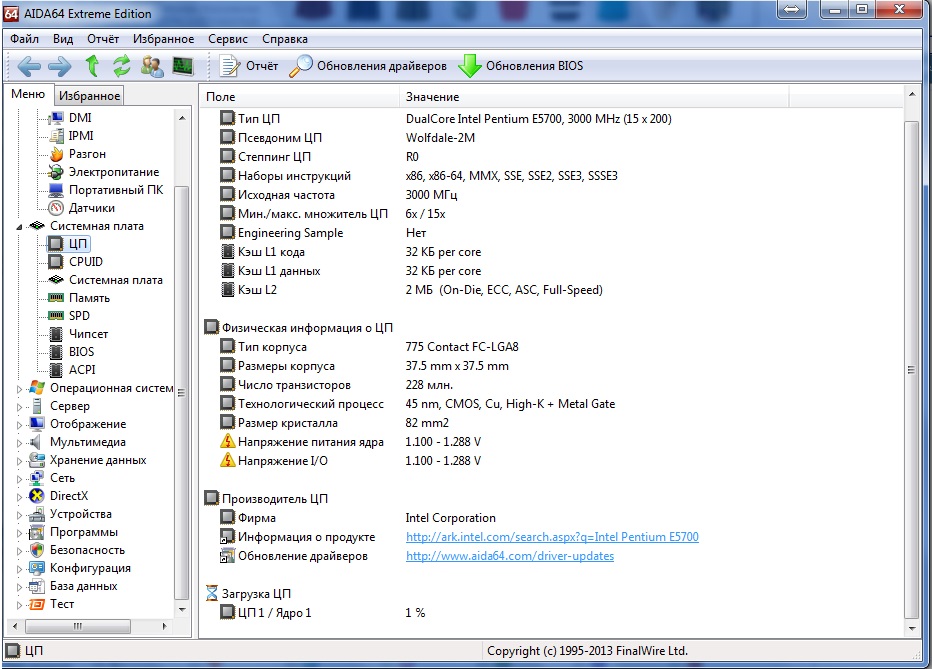Expand the Сеть node
The width and height of the screenshot is (932, 669).
point(19,479)
